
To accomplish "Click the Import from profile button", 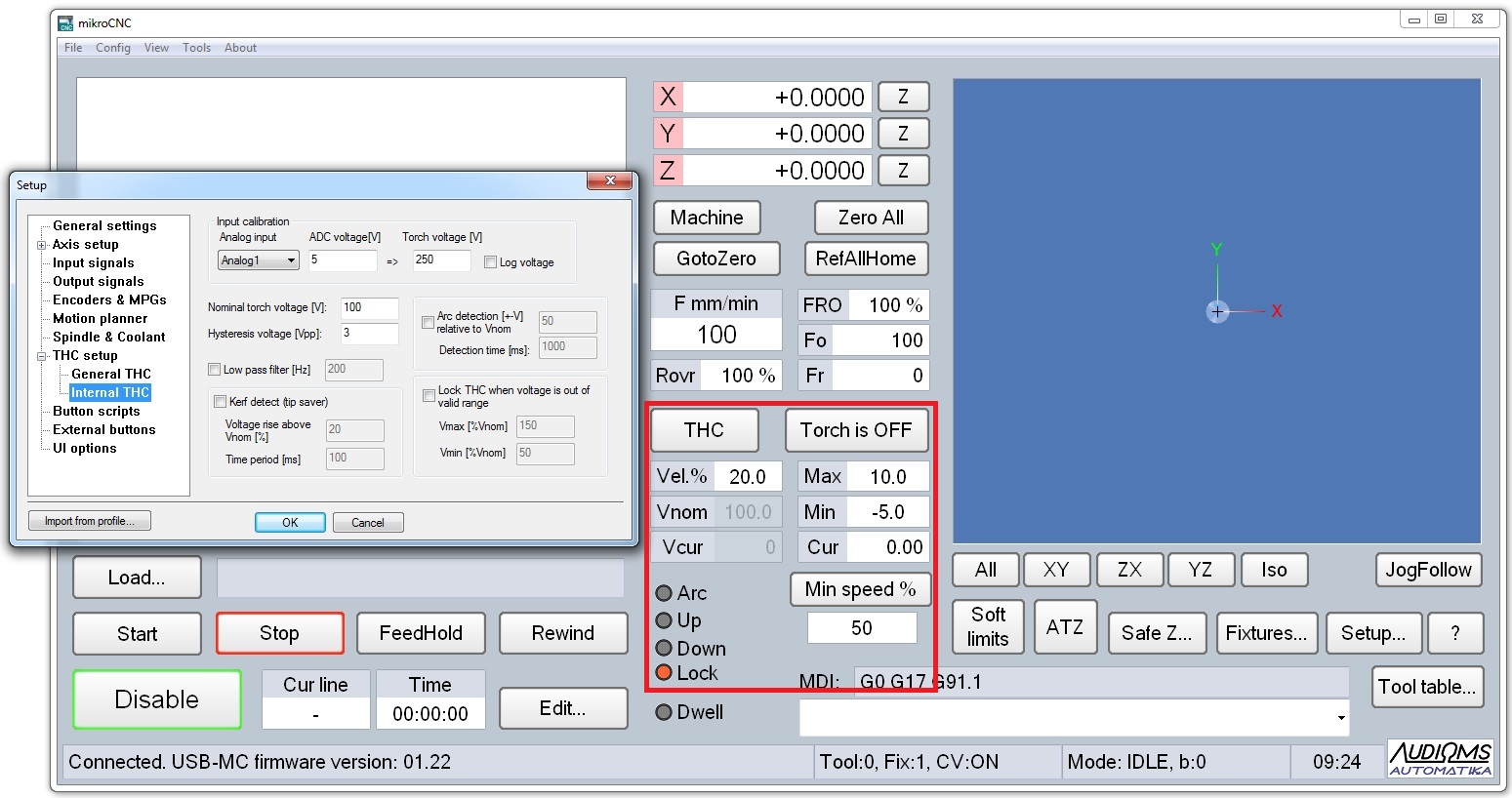I will click(89, 521).
